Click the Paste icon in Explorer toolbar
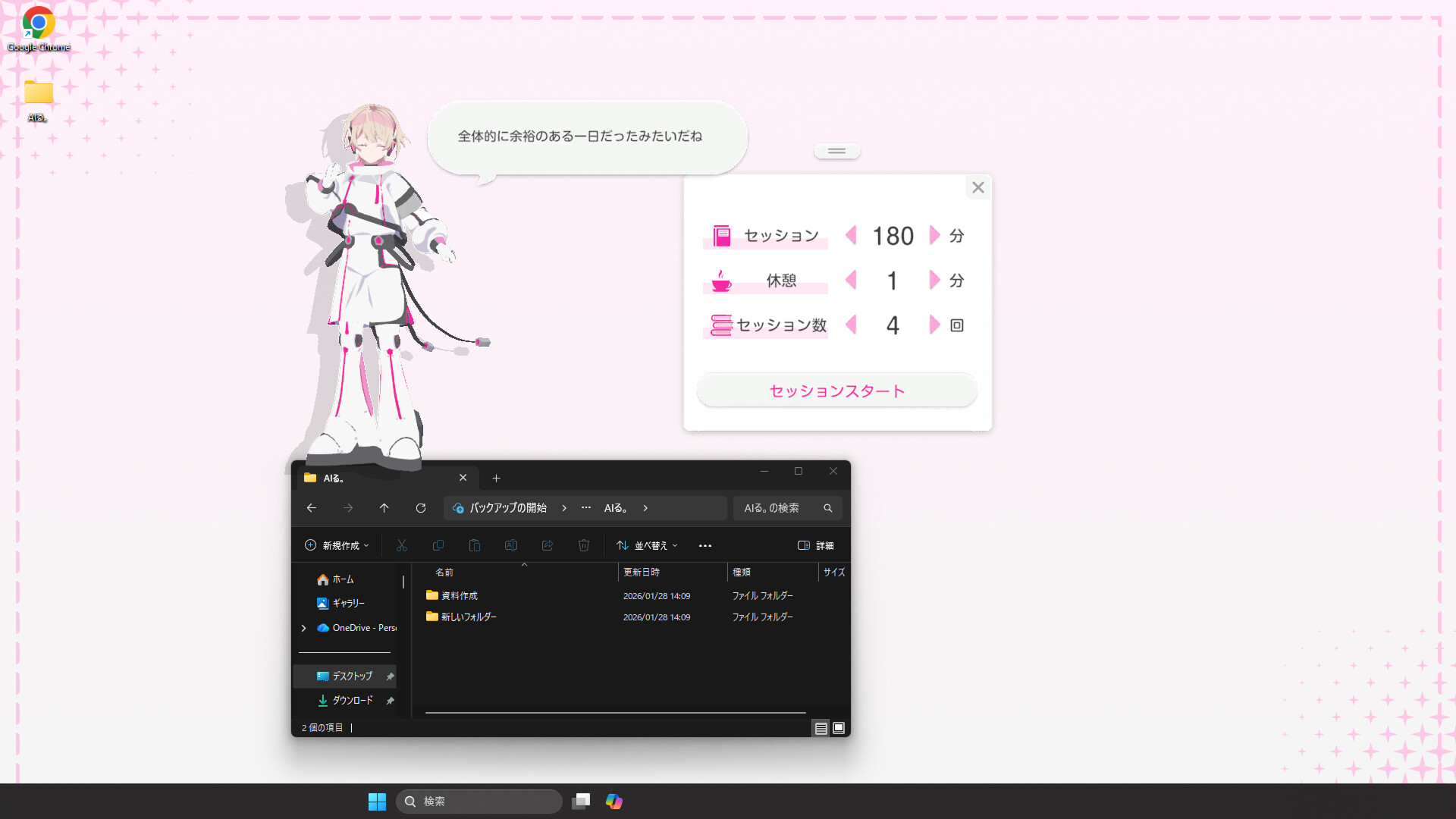The width and height of the screenshot is (1456, 819). tap(475, 545)
